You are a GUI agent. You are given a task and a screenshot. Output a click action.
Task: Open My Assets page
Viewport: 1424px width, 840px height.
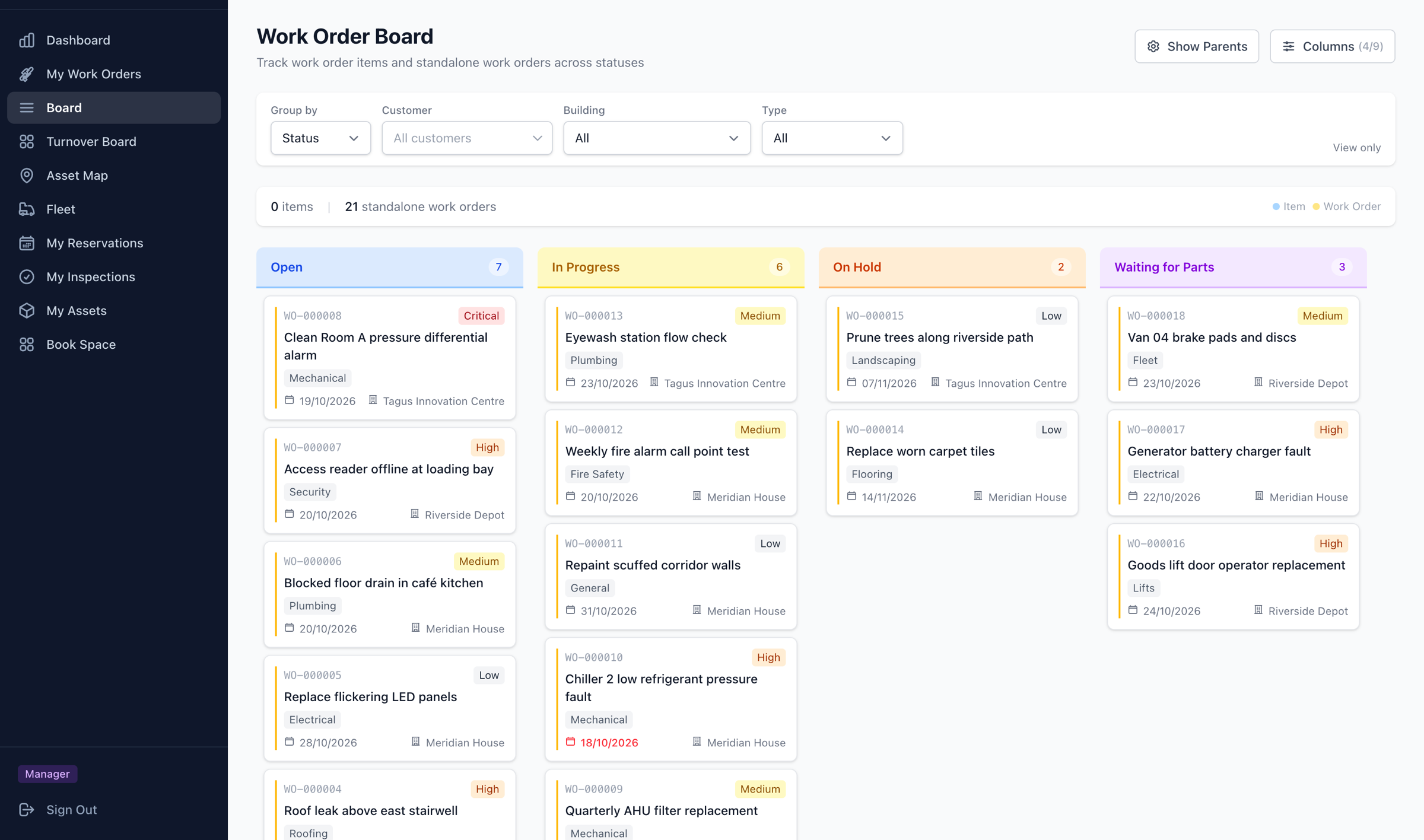114,311
